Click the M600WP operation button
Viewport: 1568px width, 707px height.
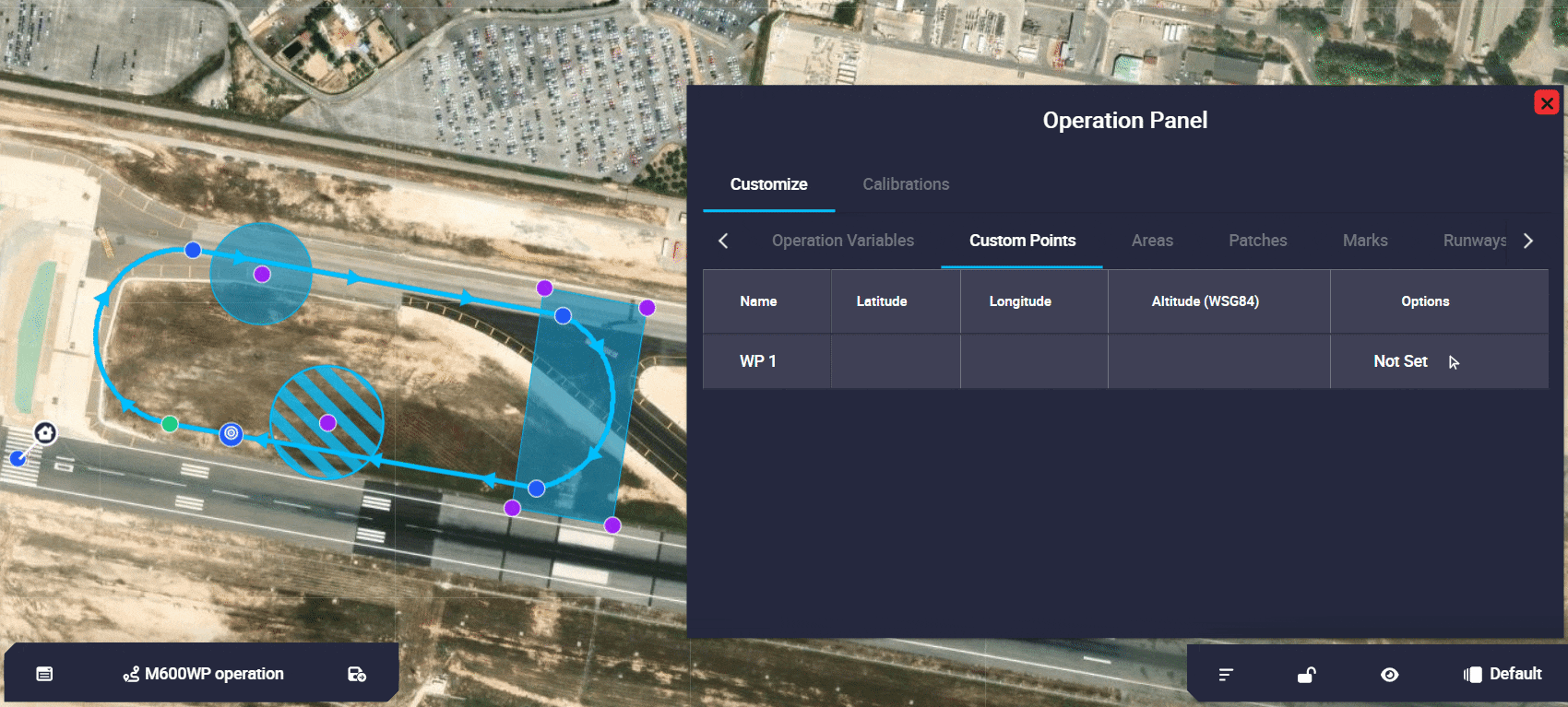point(204,674)
